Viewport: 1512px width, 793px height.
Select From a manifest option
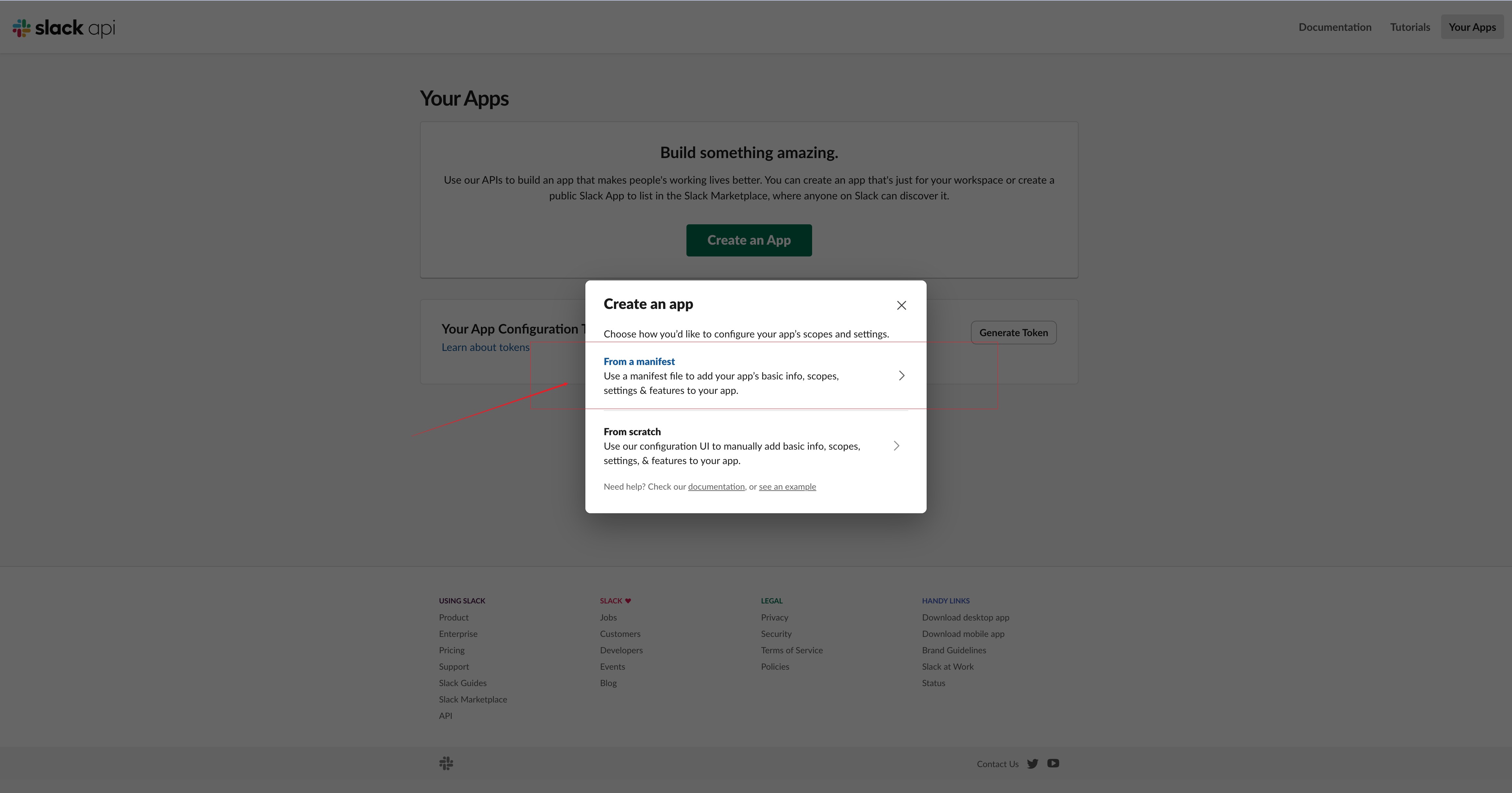(x=755, y=376)
